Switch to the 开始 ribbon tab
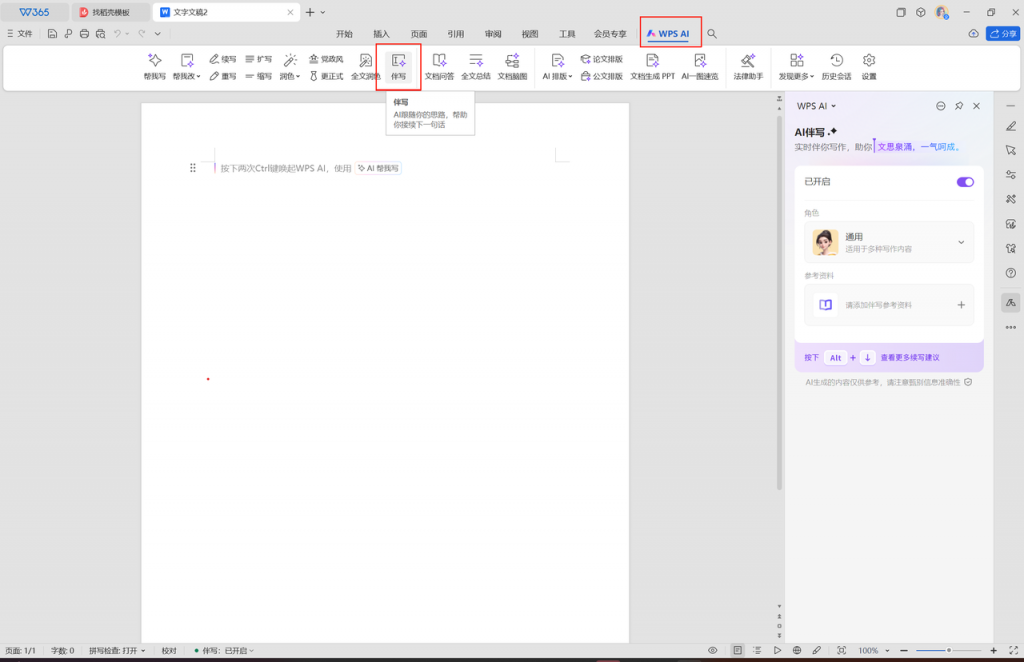Viewport: 1024px width, 662px height. point(344,34)
